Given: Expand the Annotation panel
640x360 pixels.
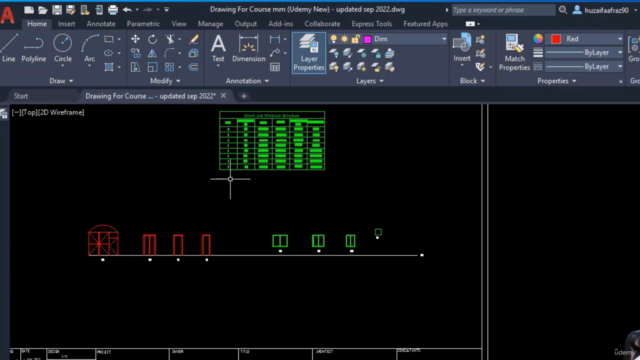Looking at the screenshot, I should click(247, 81).
